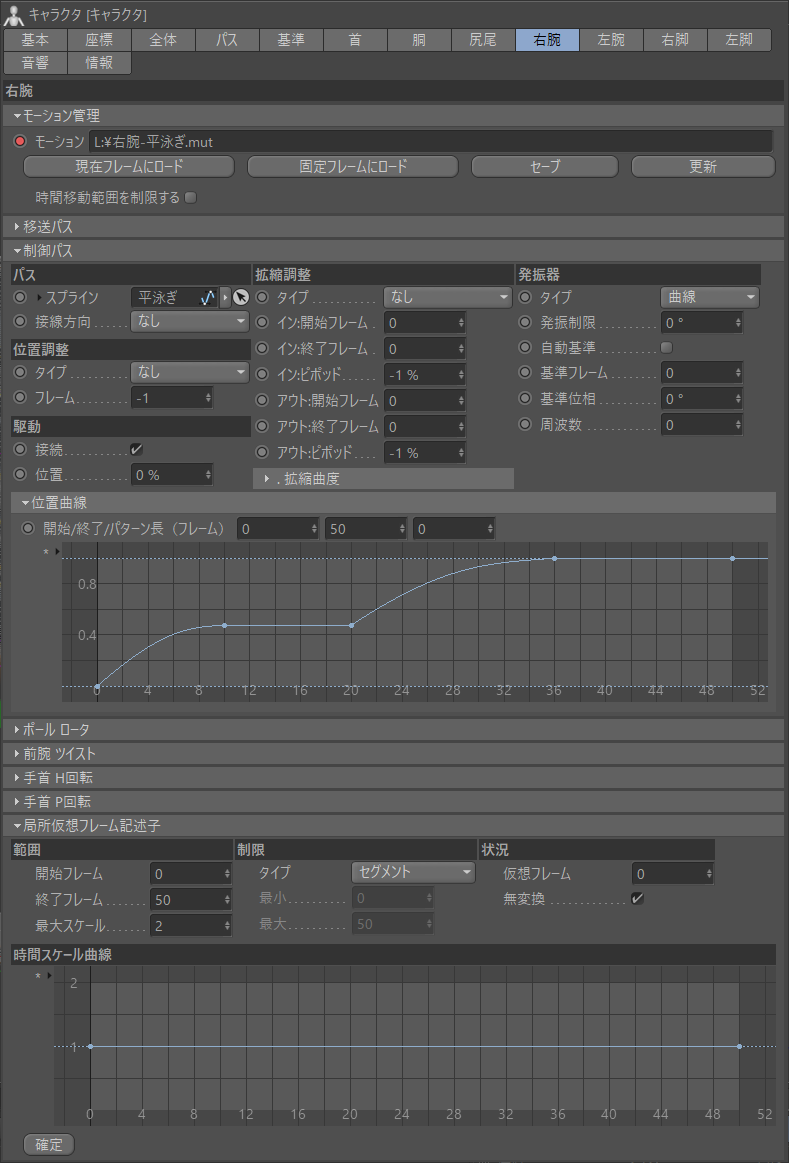Click the spline icon in the スプライン field
Image resolution: width=789 pixels, height=1163 pixels.
pyautogui.click(x=208, y=297)
